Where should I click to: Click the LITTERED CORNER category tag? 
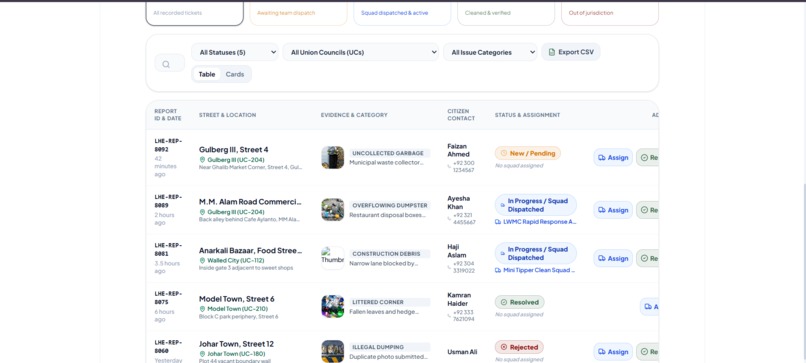[390, 302]
